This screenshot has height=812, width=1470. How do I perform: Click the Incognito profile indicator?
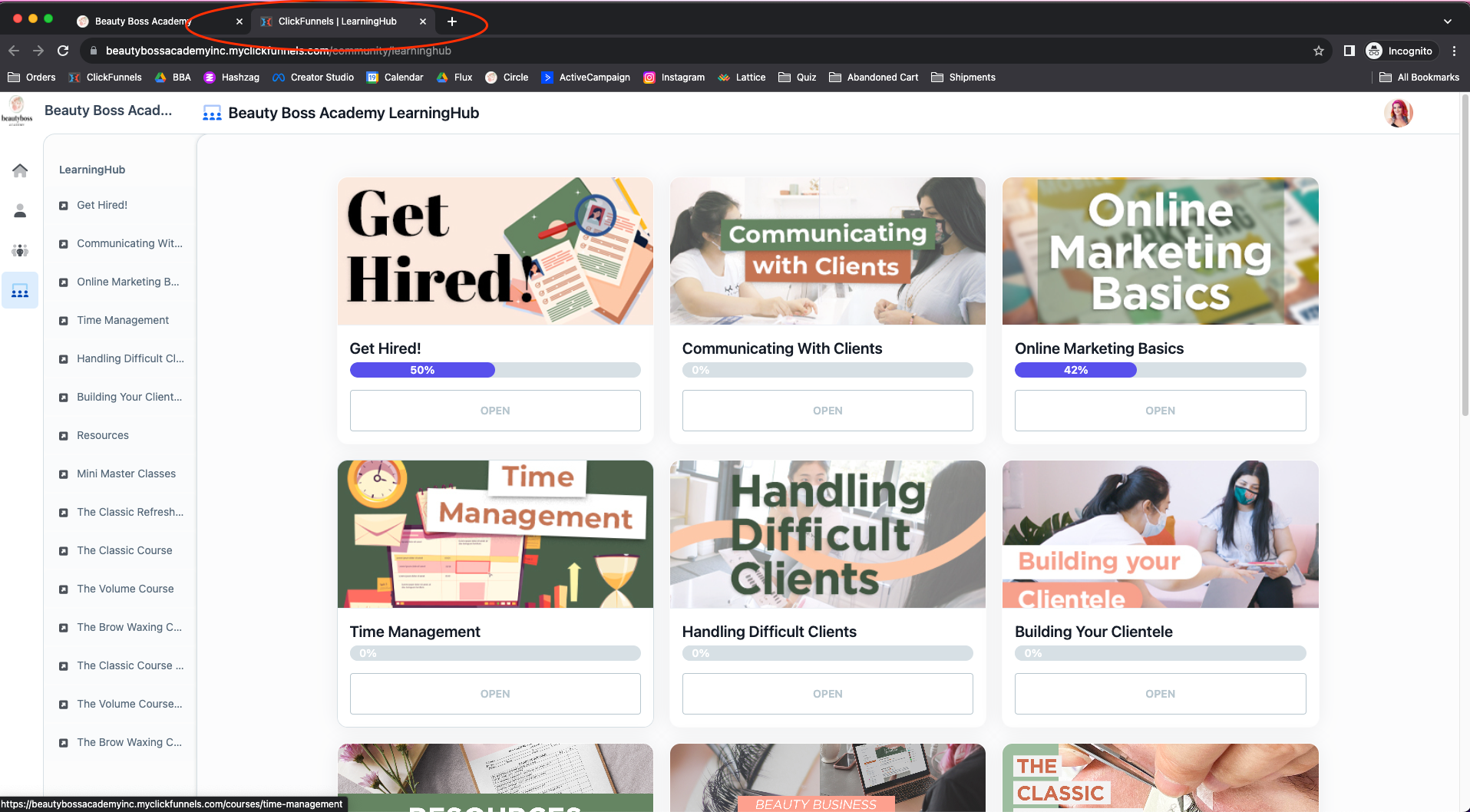pos(1399,51)
